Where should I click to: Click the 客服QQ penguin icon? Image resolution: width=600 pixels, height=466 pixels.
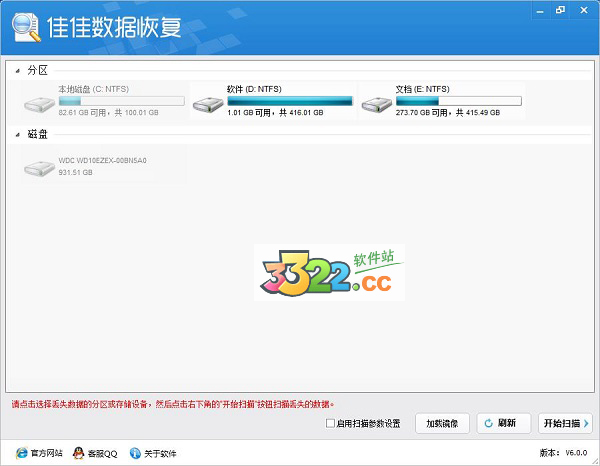click(78, 453)
